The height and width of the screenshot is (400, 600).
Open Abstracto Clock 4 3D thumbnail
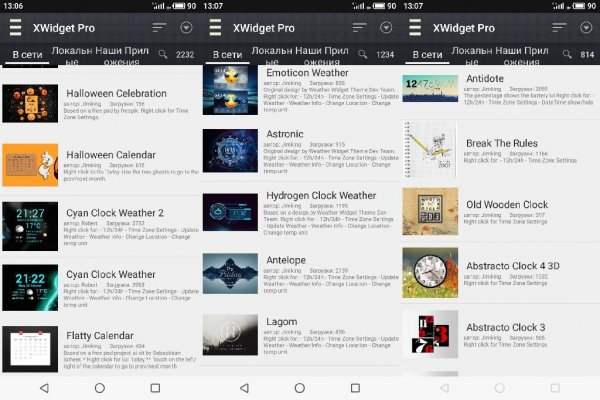point(430,273)
